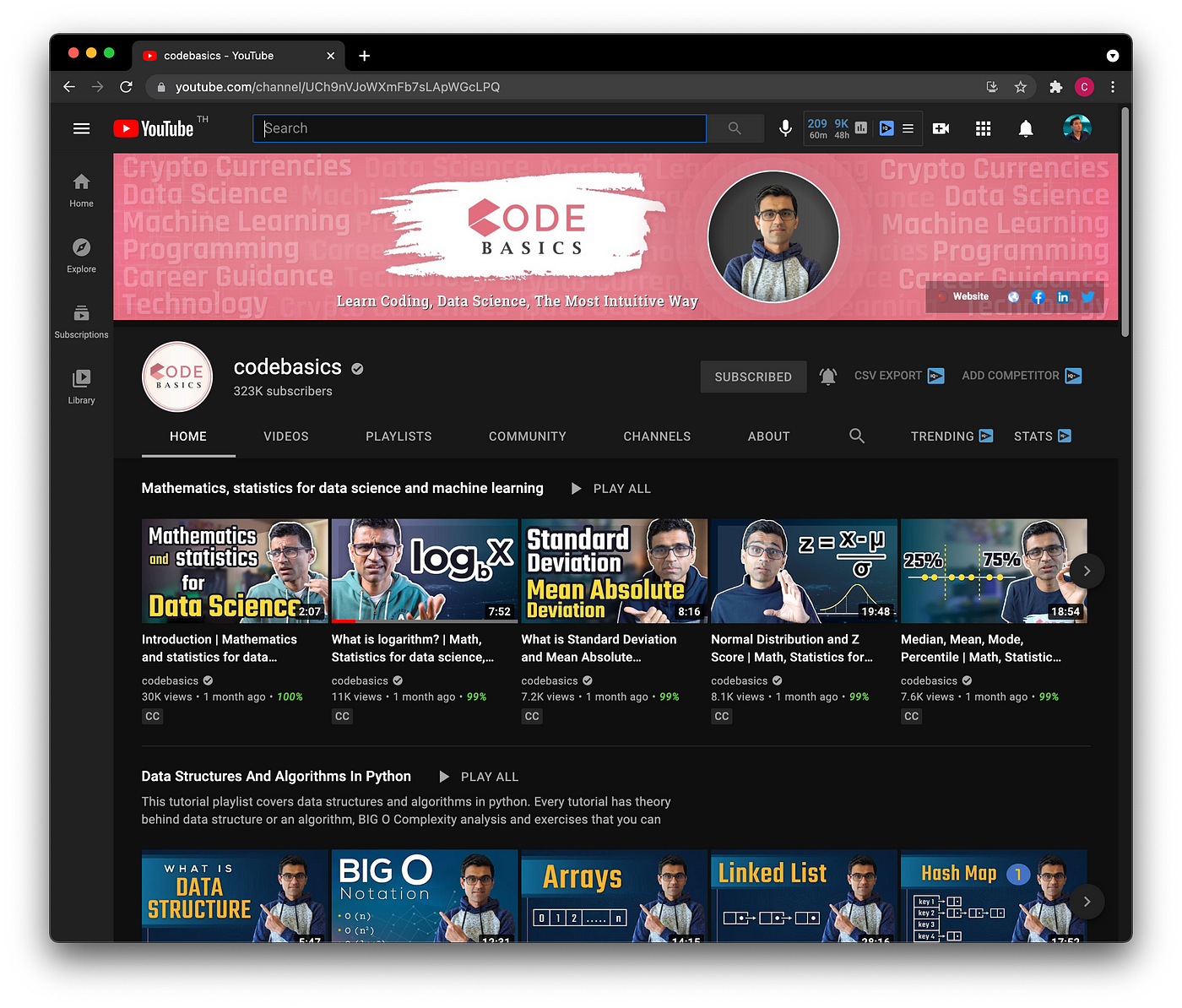Click the channel search magnifier icon
This screenshot has width=1182, height=1008.
click(856, 436)
